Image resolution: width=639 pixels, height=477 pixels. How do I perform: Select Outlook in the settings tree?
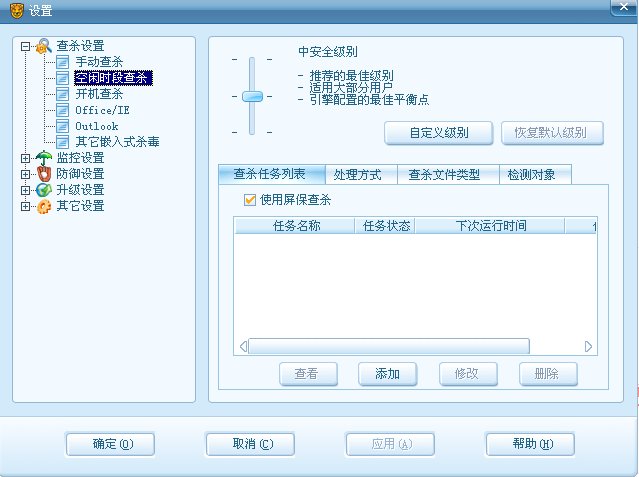tap(97, 126)
